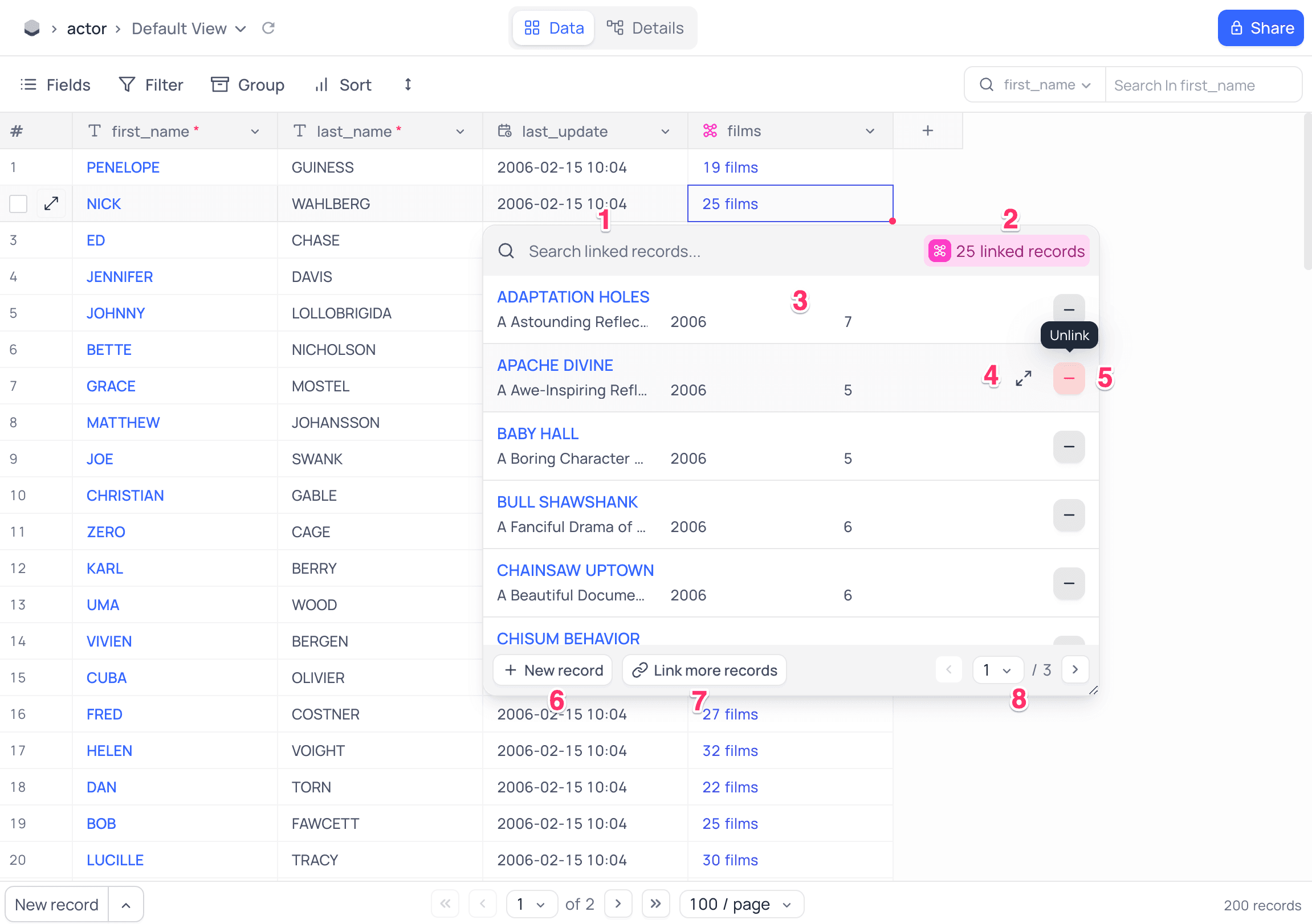Tick the checkbox for NICK row
Image resolution: width=1312 pixels, height=924 pixels.
[x=18, y=203]
